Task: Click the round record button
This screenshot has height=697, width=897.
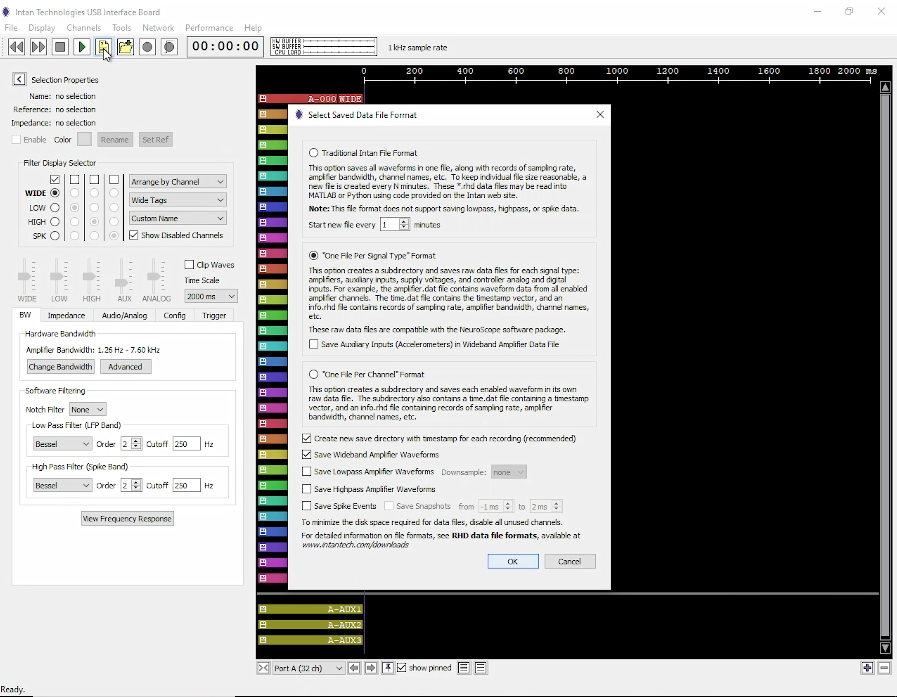Action: (148, 47)
